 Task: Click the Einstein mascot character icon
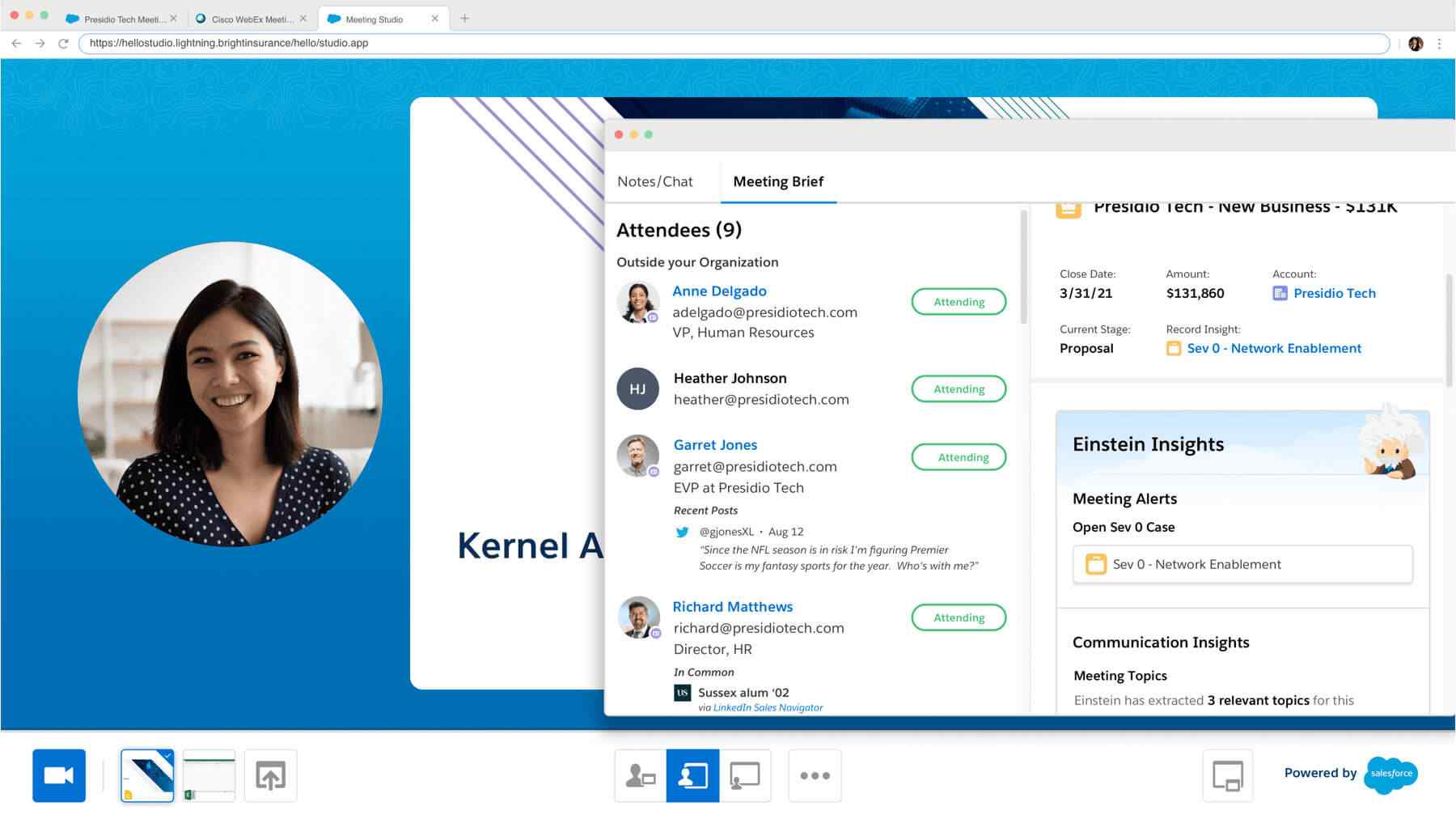tap(1390, 443)
